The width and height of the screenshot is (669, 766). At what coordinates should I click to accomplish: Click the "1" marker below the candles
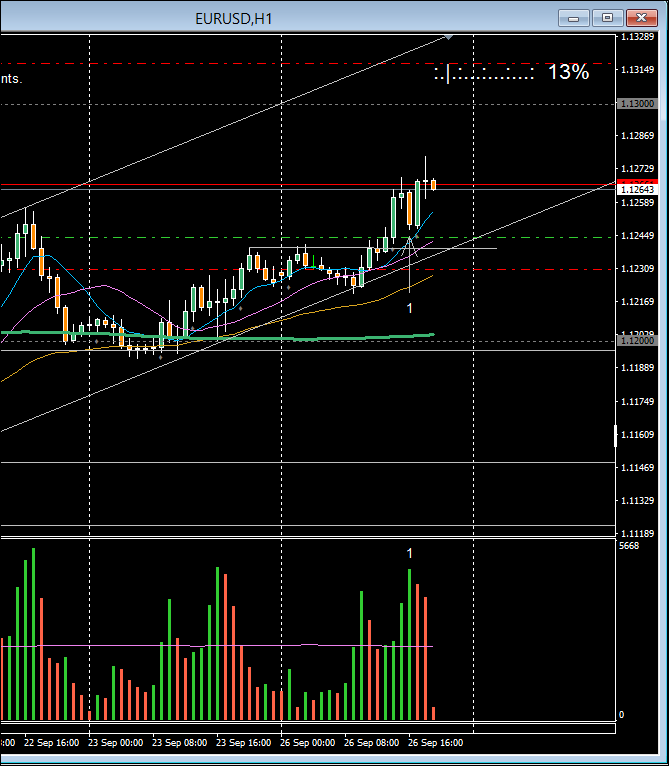(x=409, y=308)
